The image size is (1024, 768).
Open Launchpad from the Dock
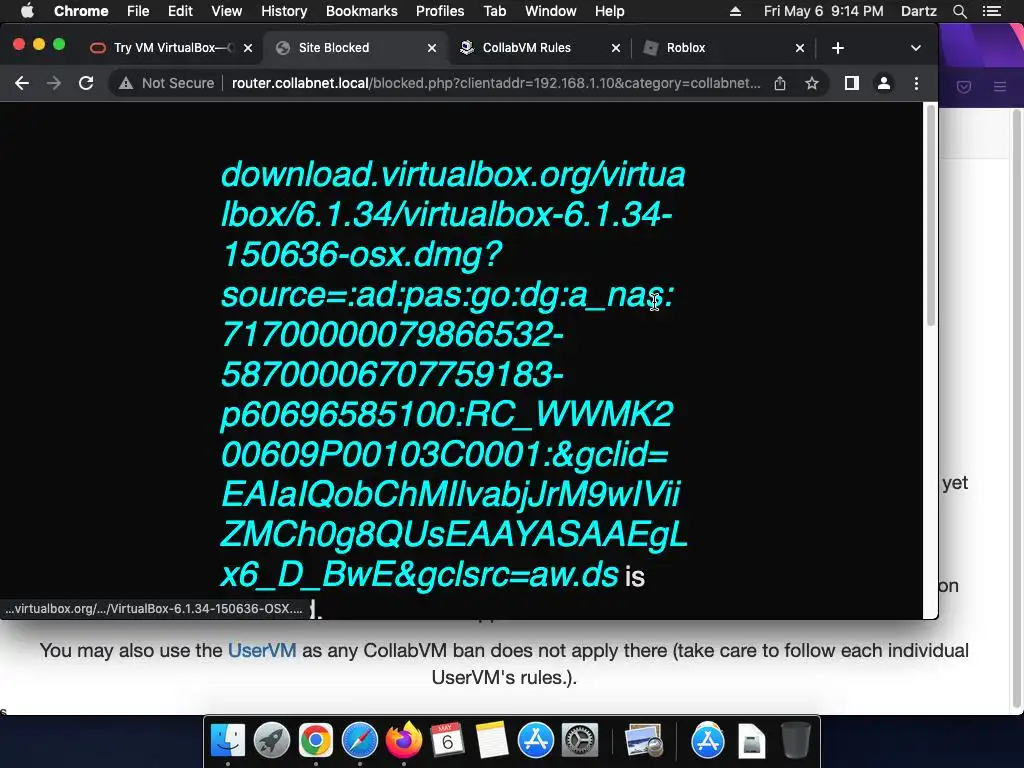(x=272, y=741)
